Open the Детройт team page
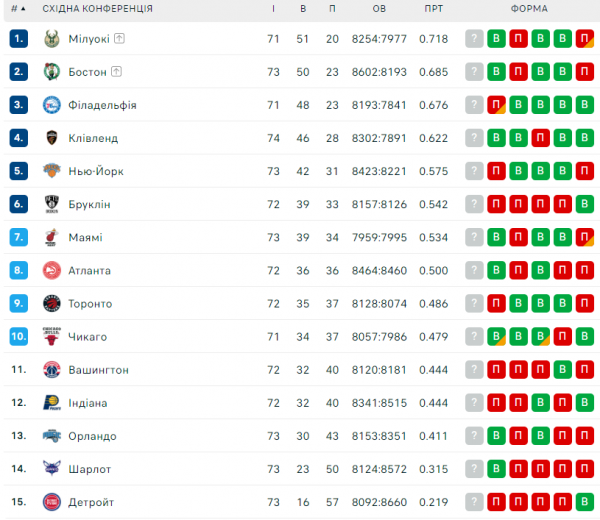 pos(91,502)
